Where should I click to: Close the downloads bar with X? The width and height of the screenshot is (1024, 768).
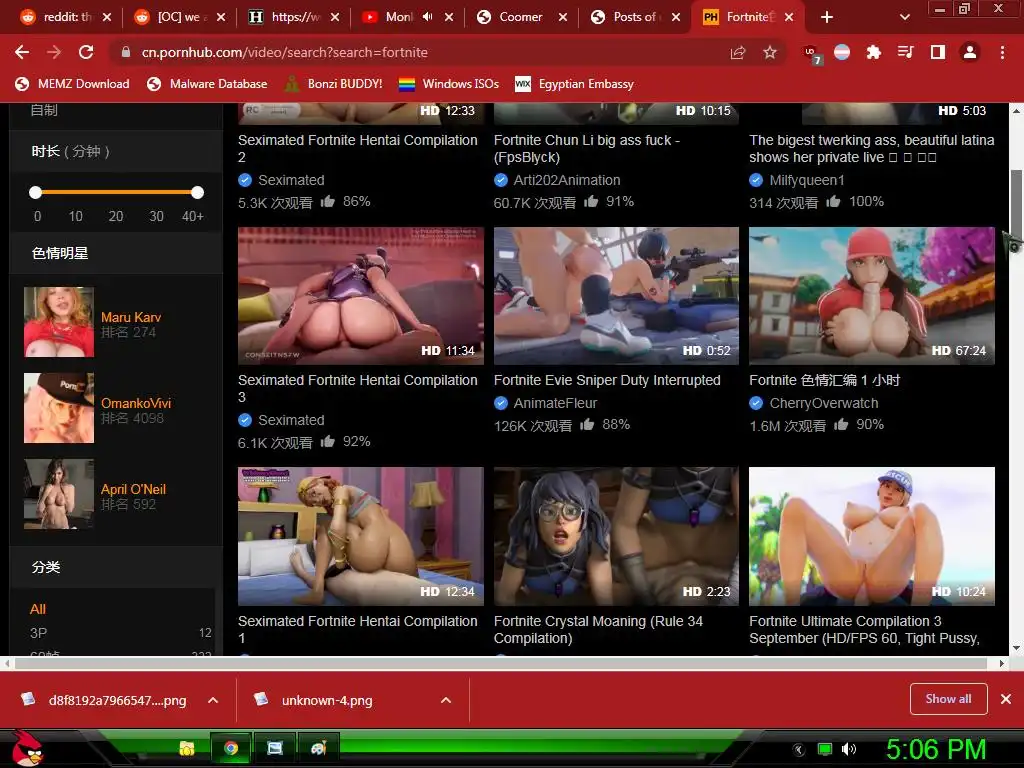pyautogui.click(x=1006, y=699)
